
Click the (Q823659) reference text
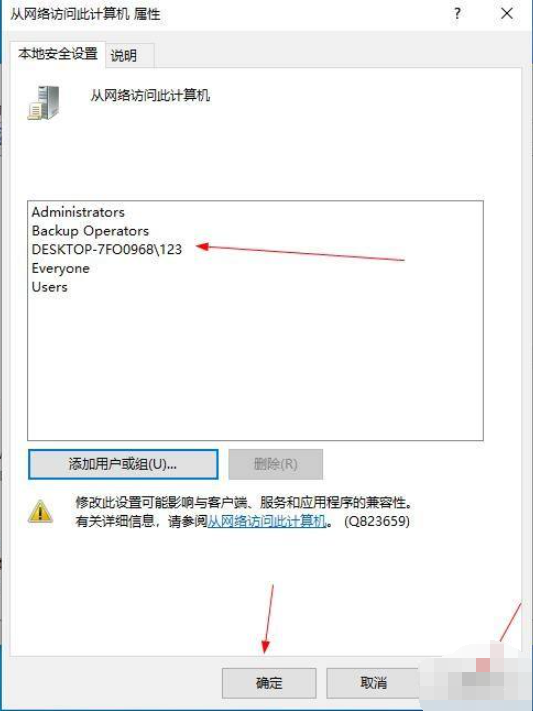coord(377,521)
